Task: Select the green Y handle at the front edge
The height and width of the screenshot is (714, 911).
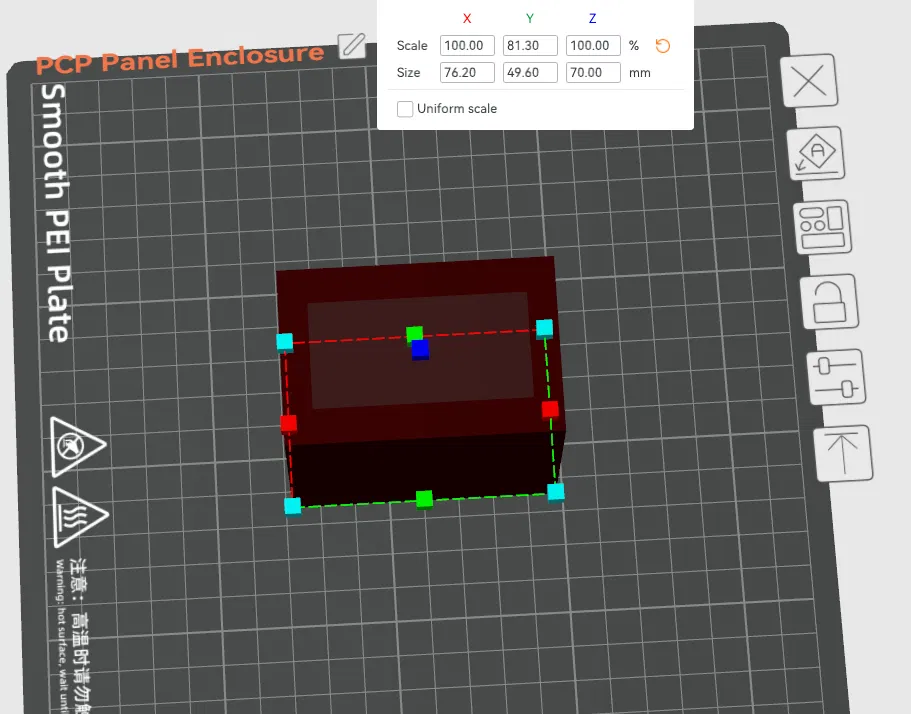Action: click(x=424, y=499)
